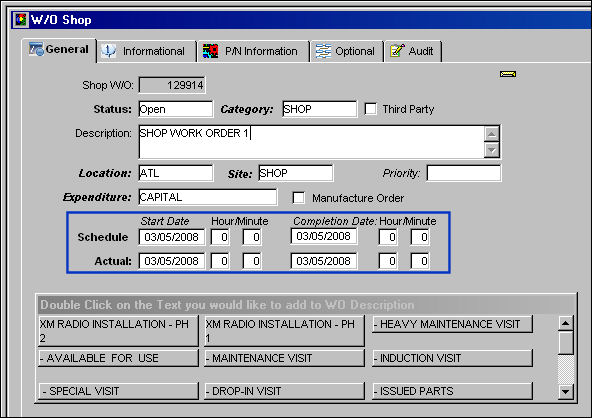Select the INDUCTION VISIT text button

[x=452, y=358]
